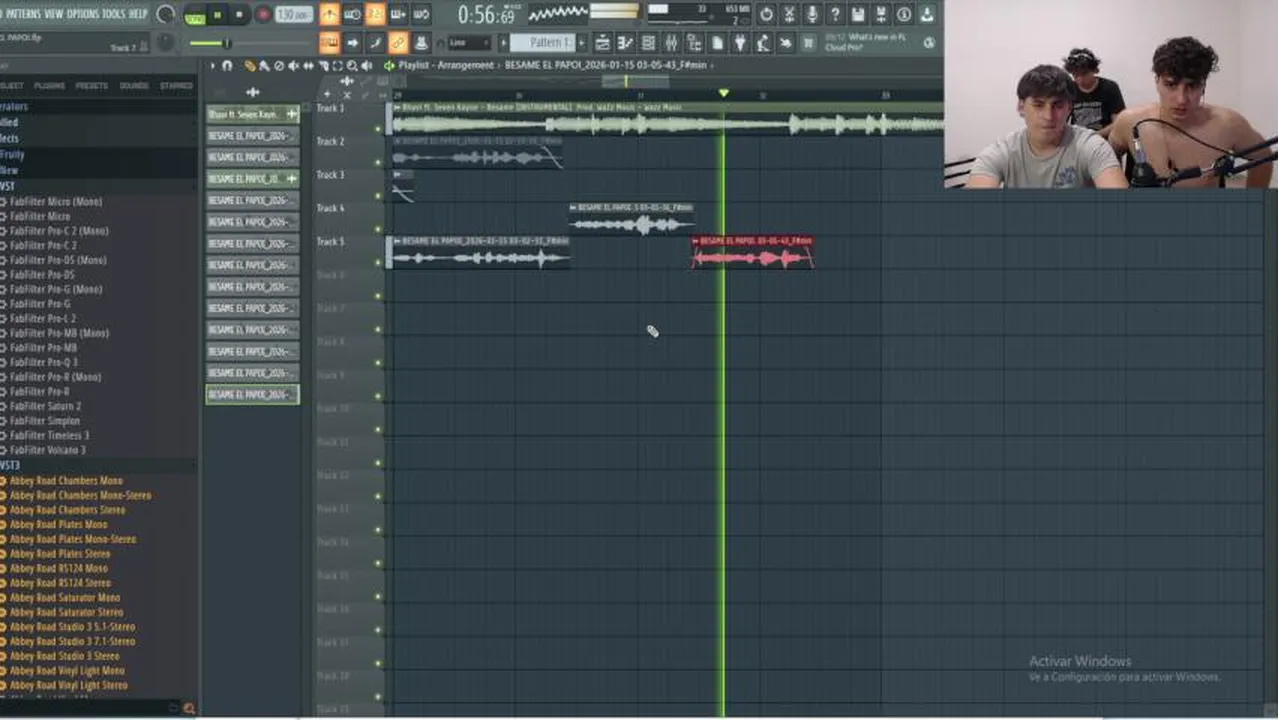Select FabFilter Pro-Q 3 plugin
The image size is (1278, 720).
pyautogui.click(x=43, y=362)
